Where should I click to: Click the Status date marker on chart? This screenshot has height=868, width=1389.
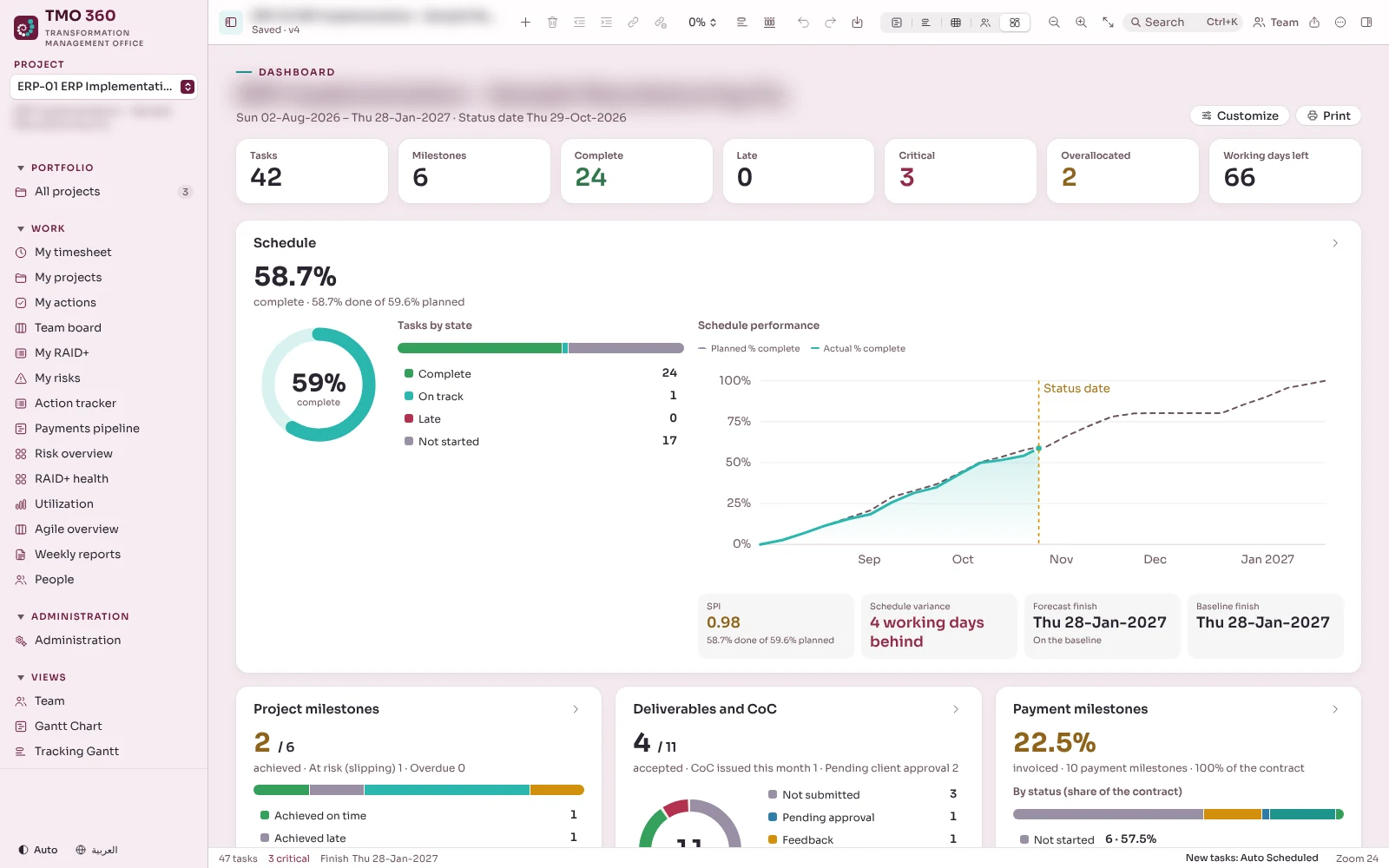1038,449
